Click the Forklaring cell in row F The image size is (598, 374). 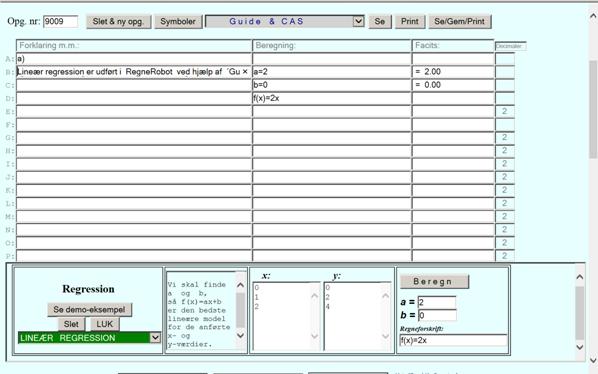pyautogui.click(x=134, y=124)
